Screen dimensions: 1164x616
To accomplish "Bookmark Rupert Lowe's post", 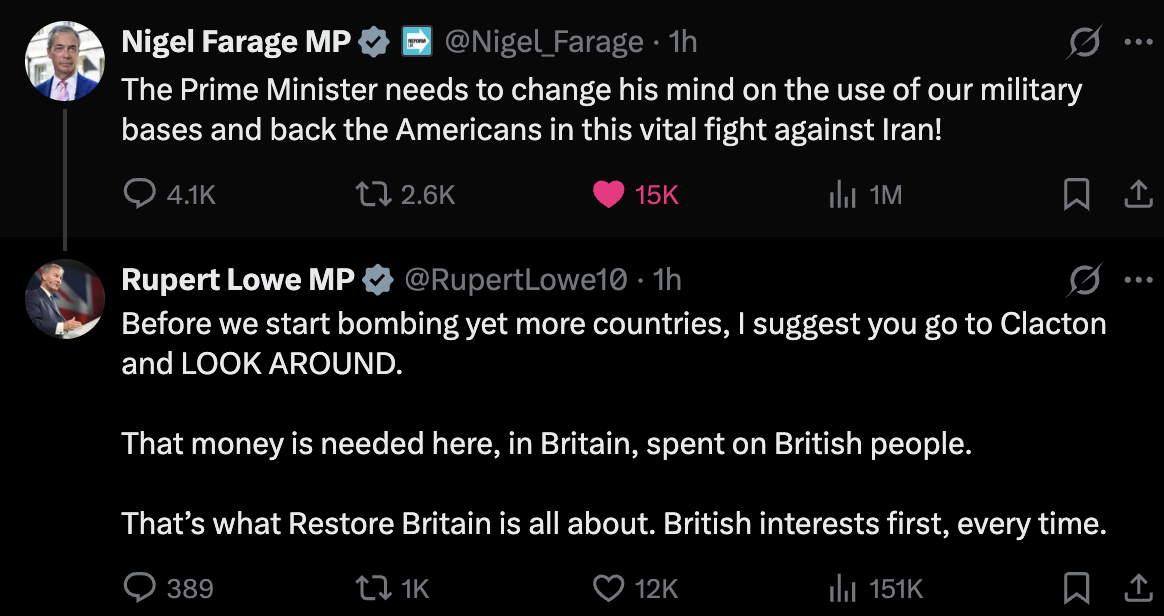I will click(1076, 587).
